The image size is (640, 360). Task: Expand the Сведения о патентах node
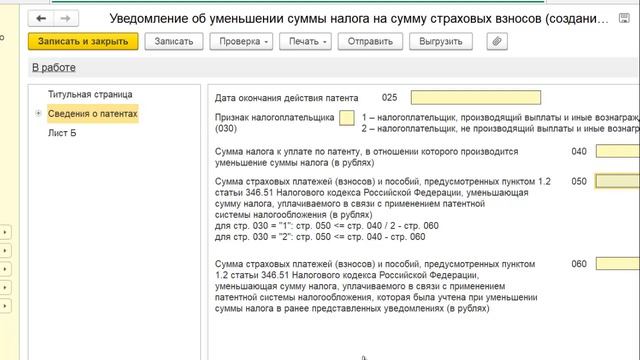[x=38, y=113]
